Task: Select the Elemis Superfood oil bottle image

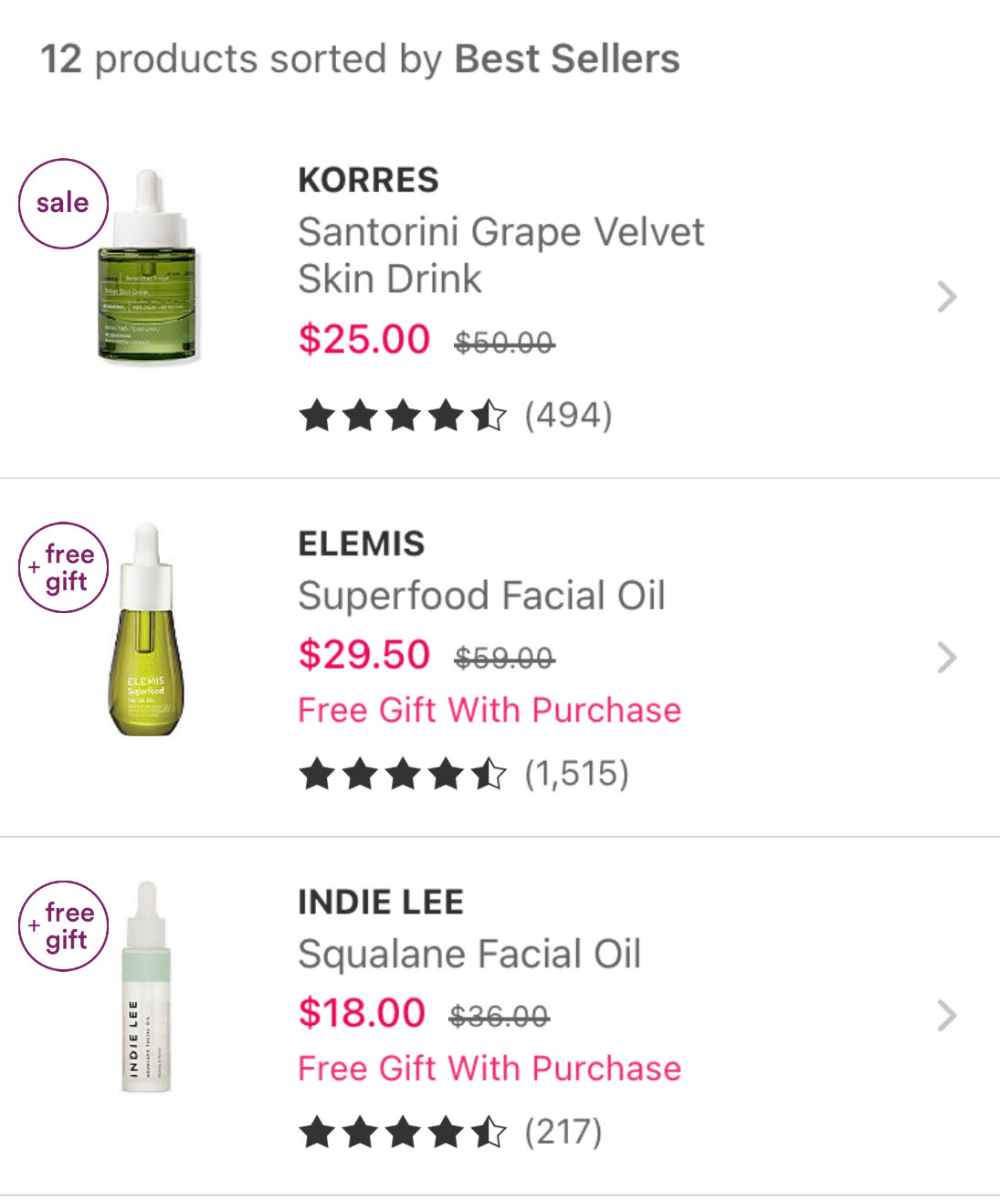Action: click(146, 630)
